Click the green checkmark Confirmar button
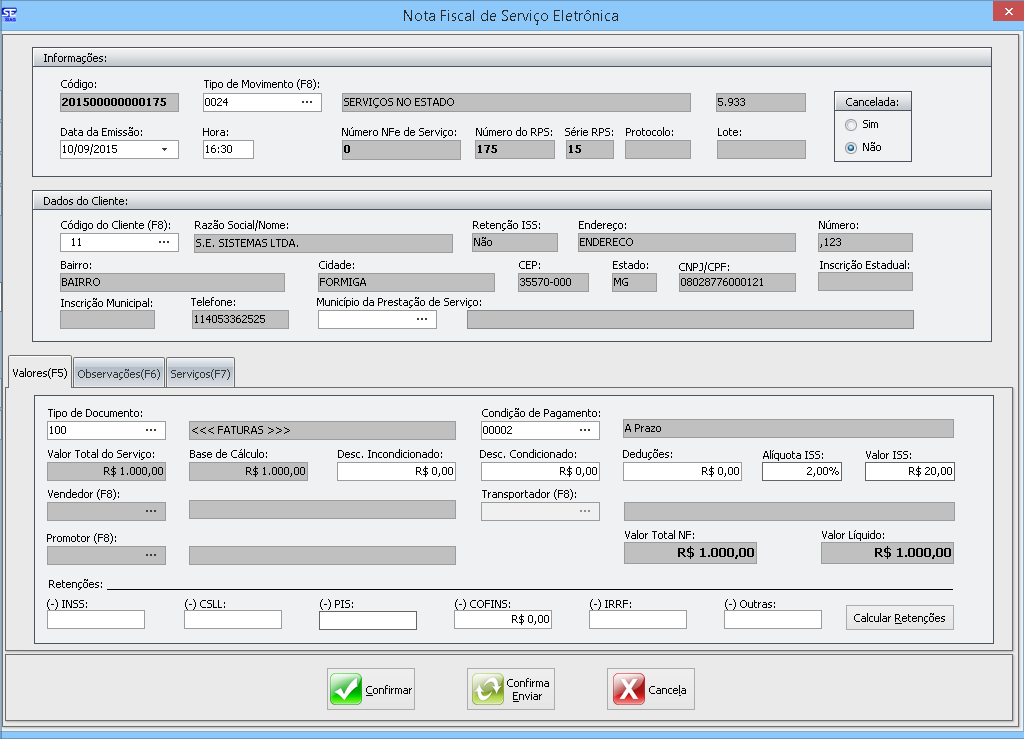 (372, 689)
